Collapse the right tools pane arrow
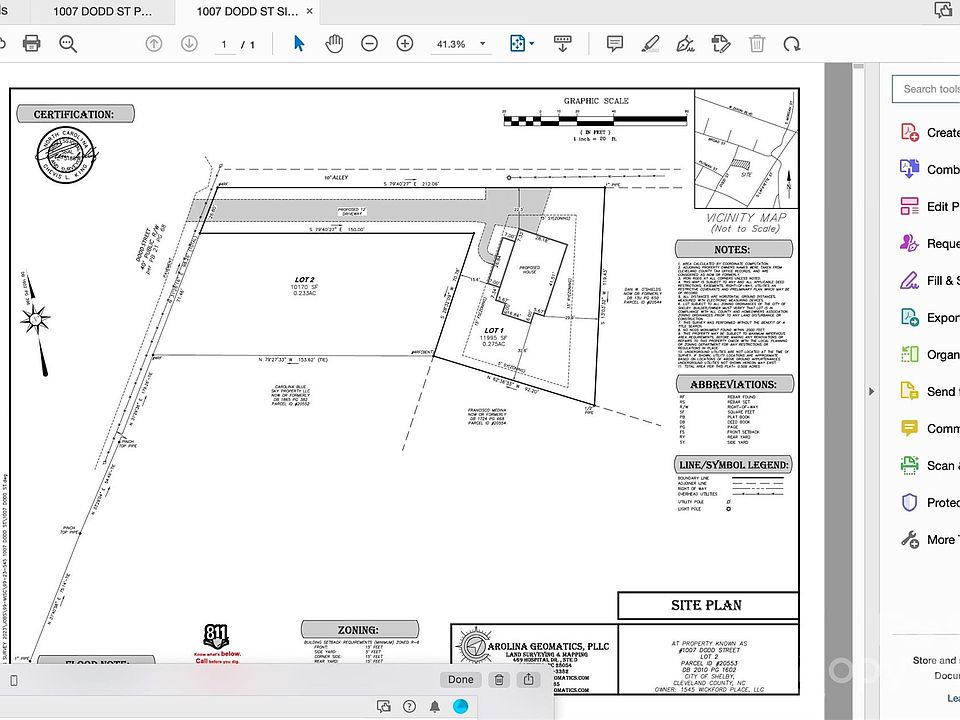The width and height of the screenshot is (960, 720). tap(872, 391)
